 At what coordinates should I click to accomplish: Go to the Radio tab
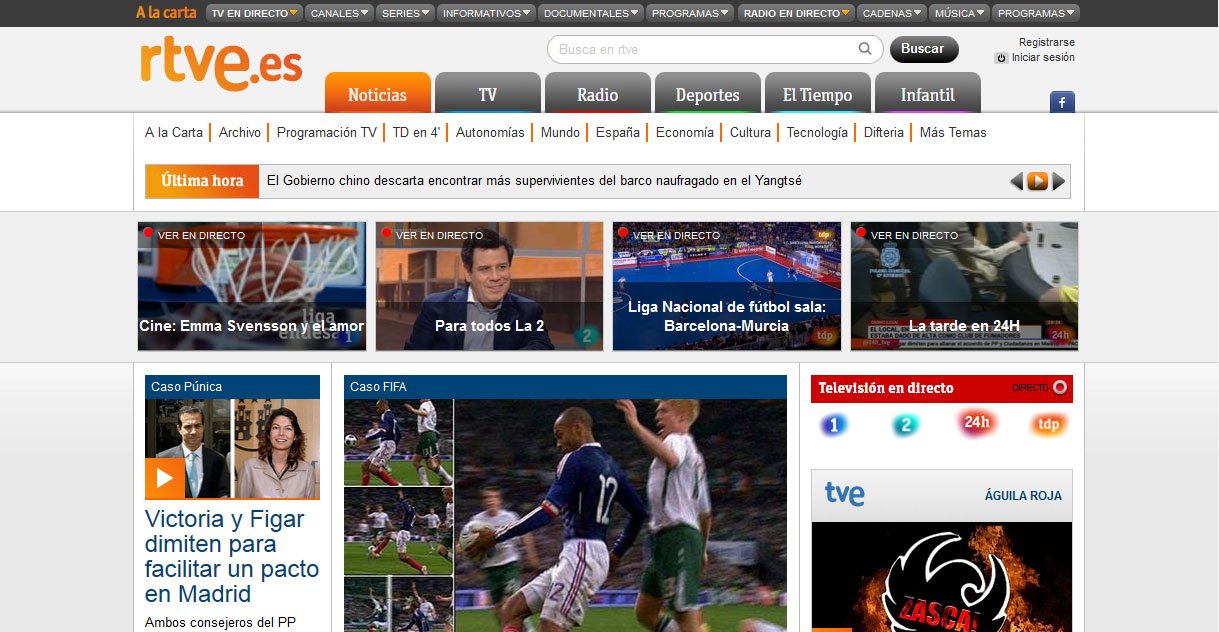coord(598,93)
